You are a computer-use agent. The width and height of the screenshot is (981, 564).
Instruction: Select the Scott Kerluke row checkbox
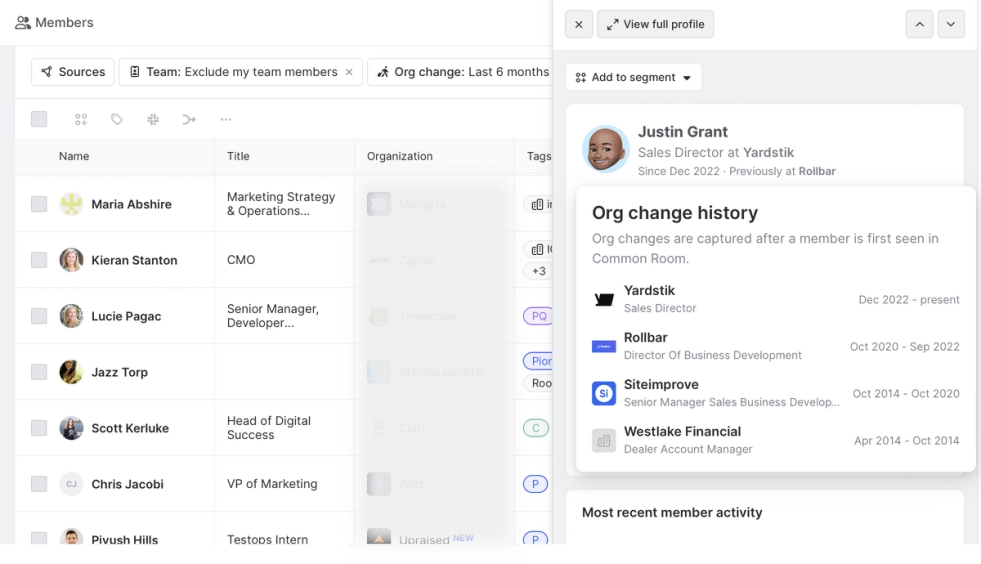[x=39, y=428]
